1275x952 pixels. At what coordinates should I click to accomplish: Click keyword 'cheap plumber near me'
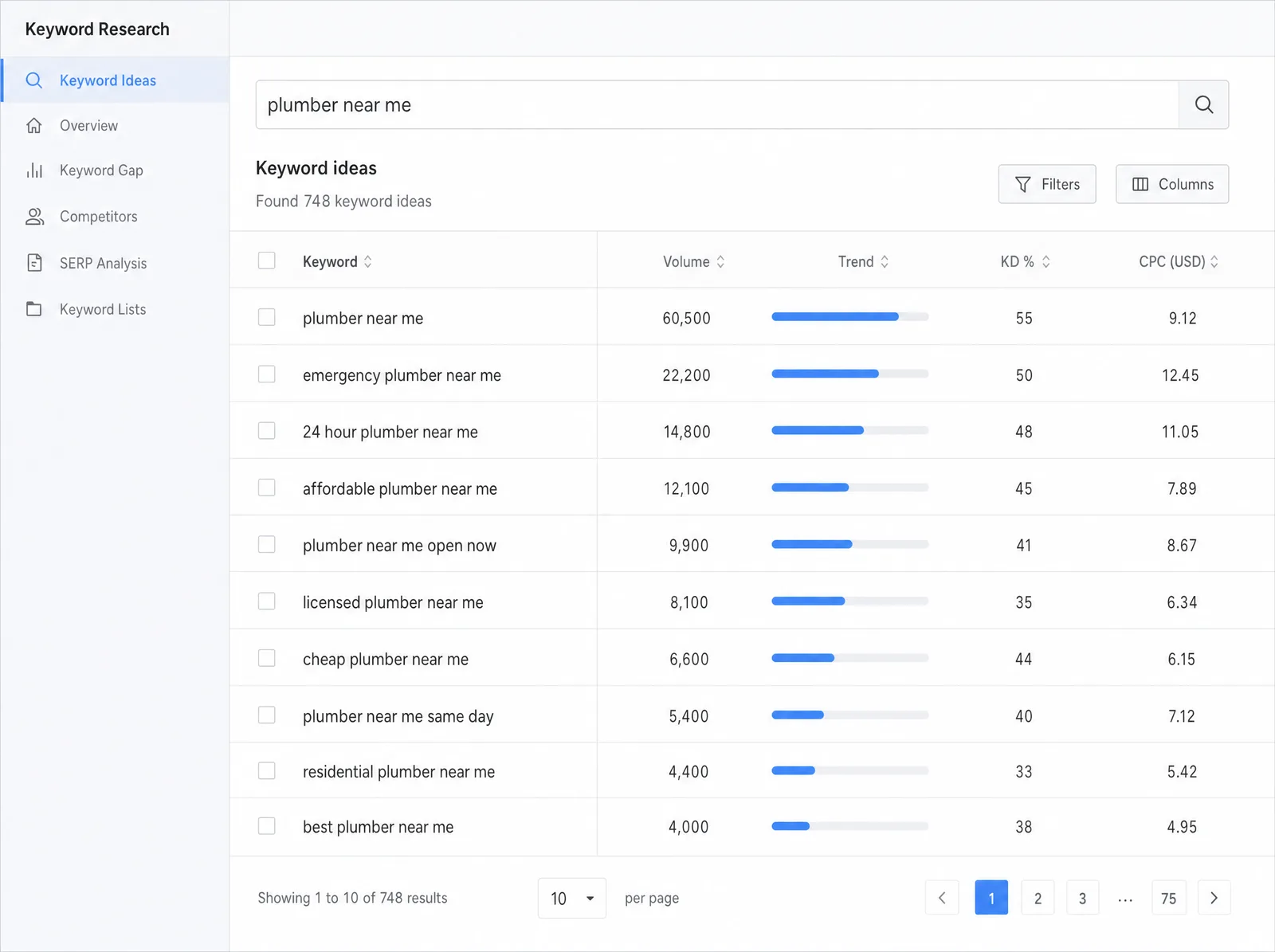tap(386, 660)
